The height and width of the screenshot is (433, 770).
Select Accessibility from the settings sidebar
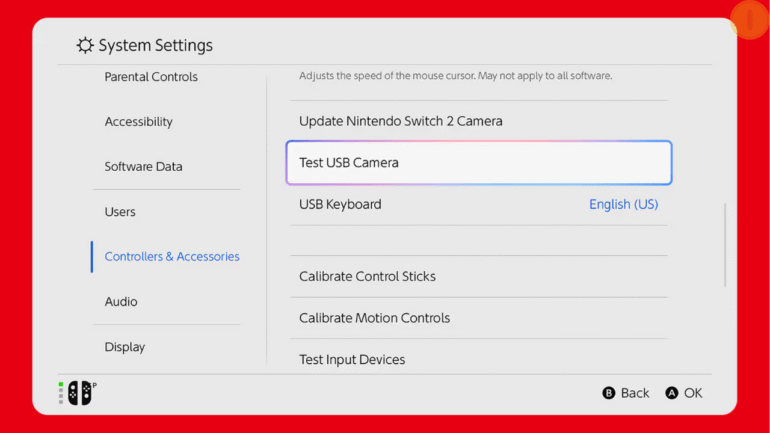point(139,122)
